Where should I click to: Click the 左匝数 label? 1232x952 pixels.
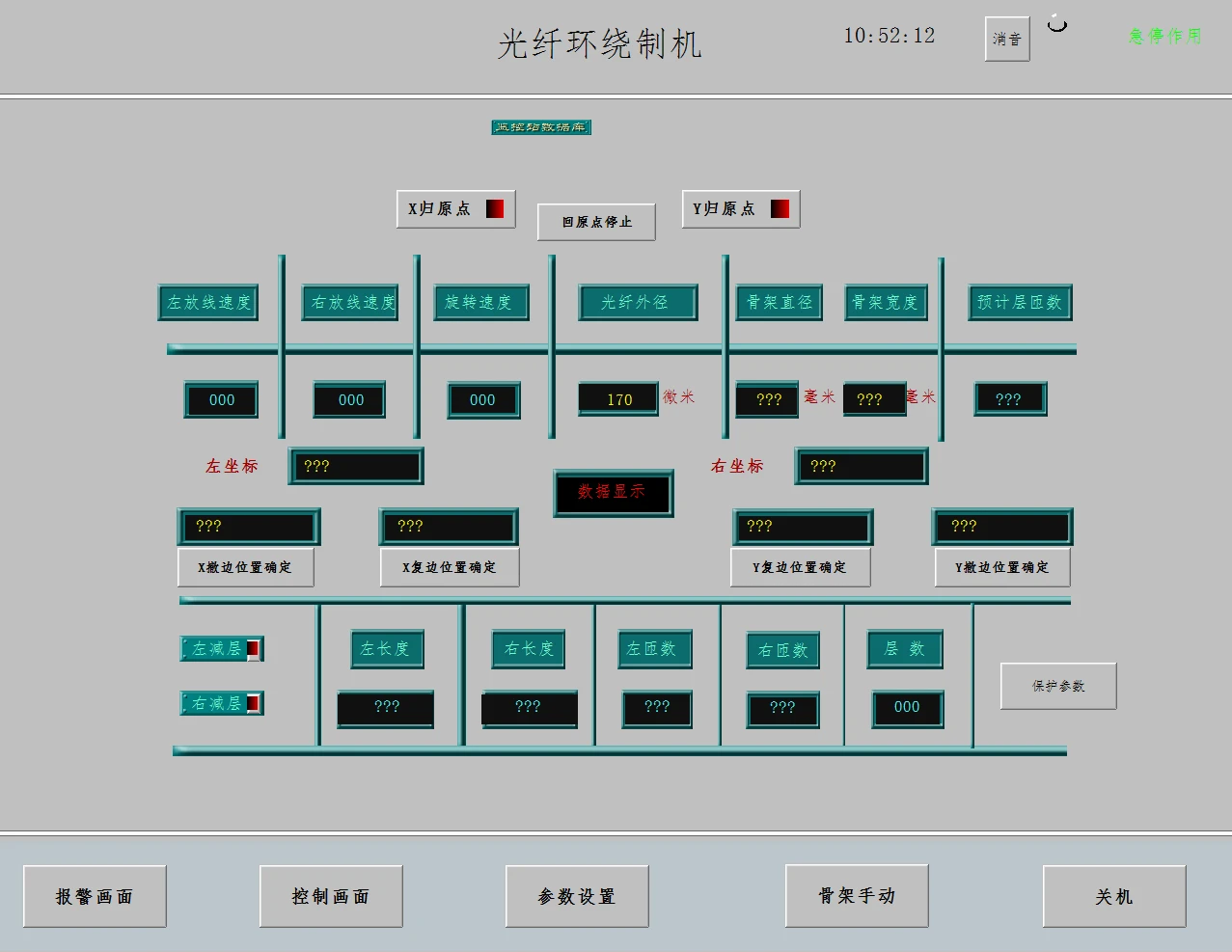click(653, 649)
